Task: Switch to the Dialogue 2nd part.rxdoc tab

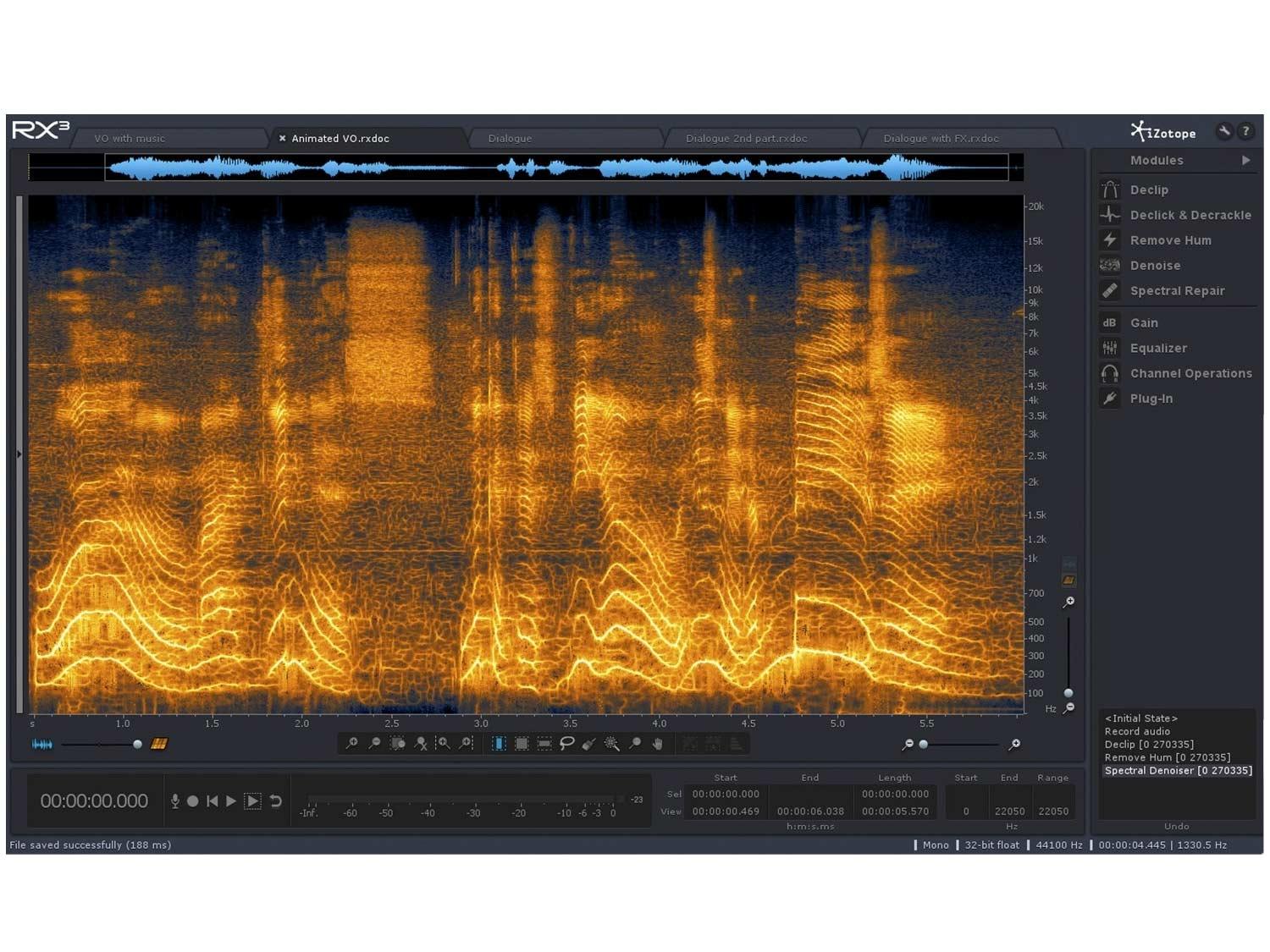Action: (746, 138)
